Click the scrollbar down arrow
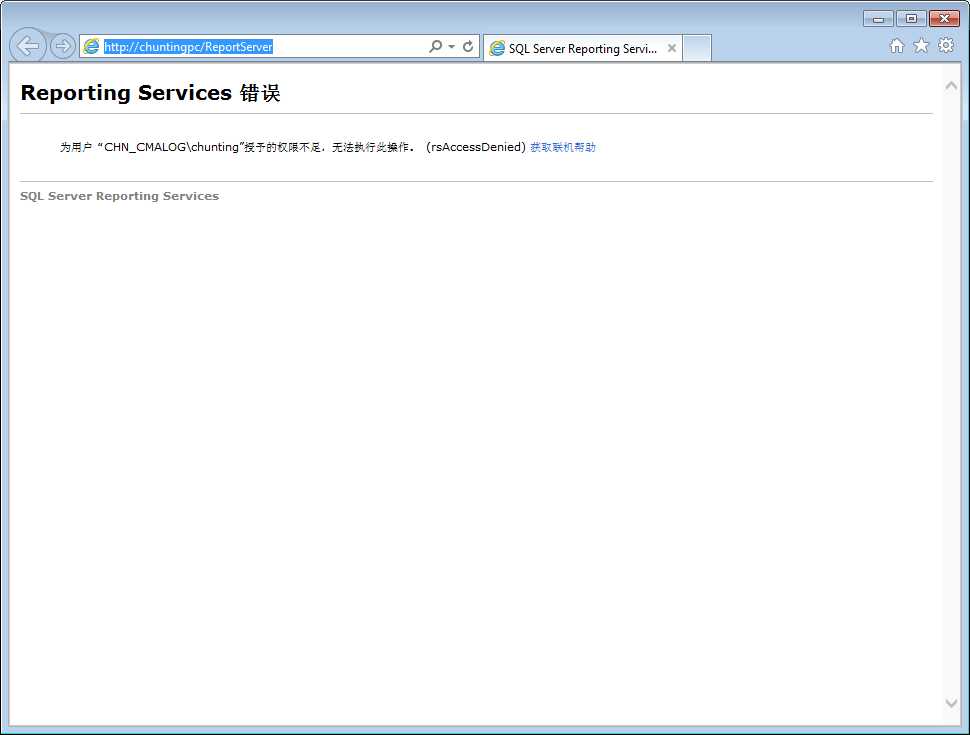The height and width of the screenshot is (735, 970). [x=951, y=703]
